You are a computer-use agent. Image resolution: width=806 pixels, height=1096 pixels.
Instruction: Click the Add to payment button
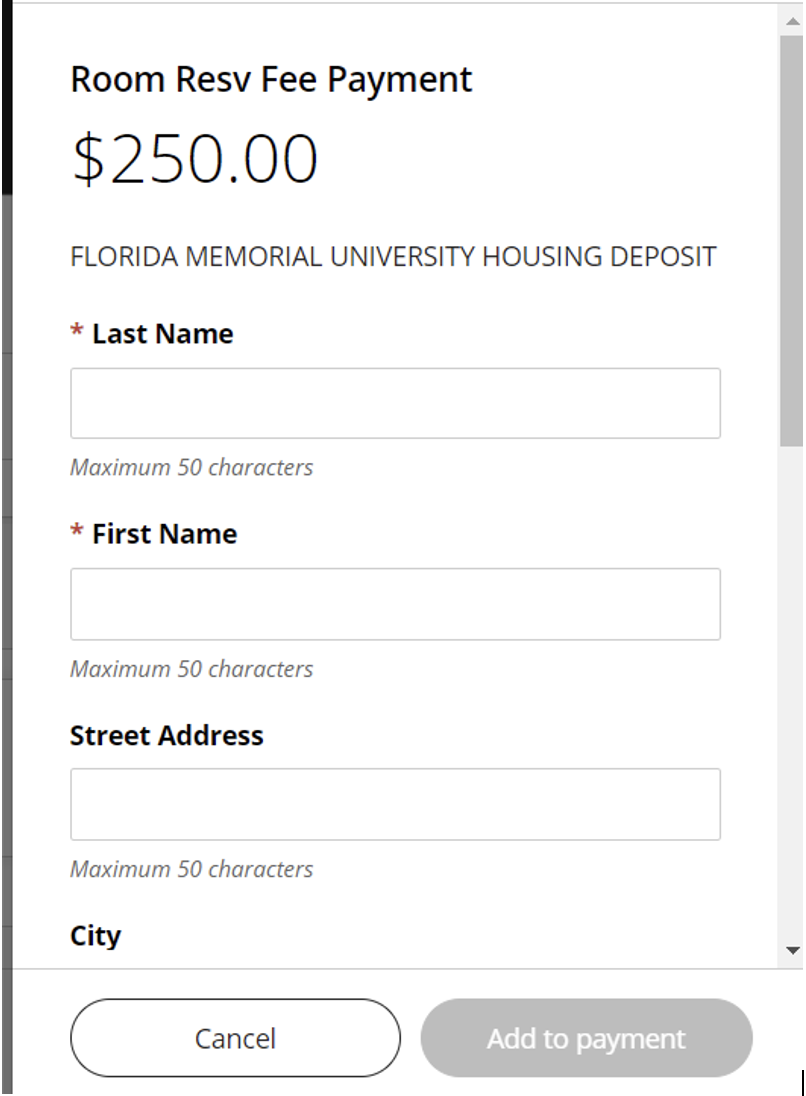click(586, 1038)
